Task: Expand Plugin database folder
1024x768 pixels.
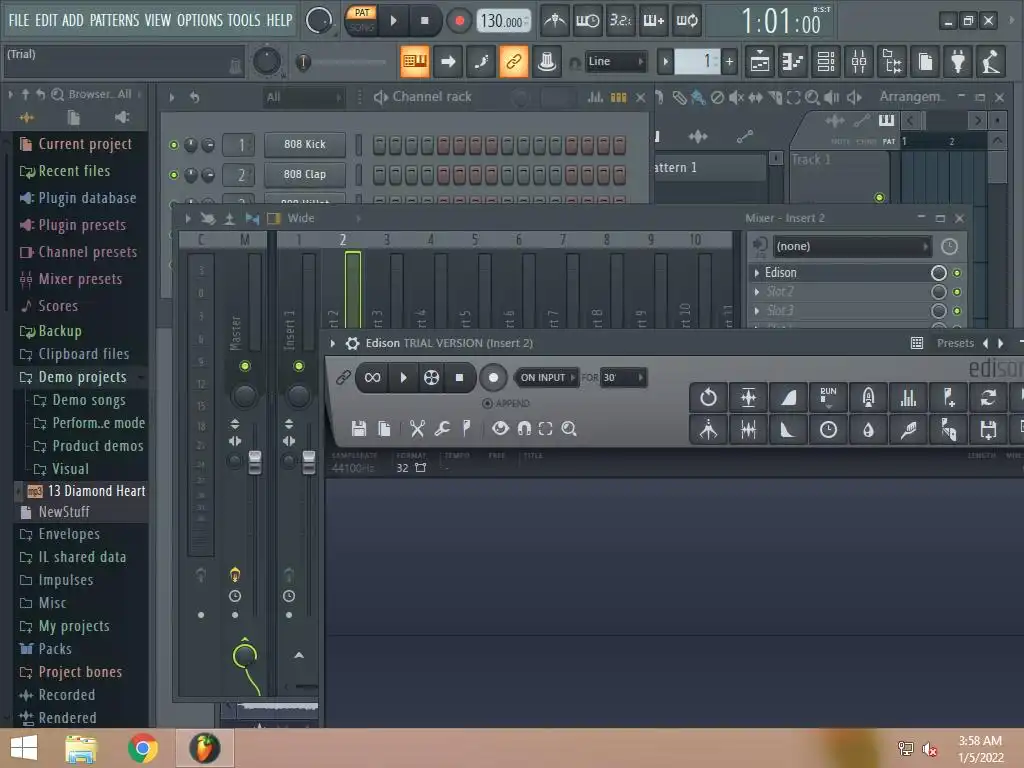Action: [87, 198]
